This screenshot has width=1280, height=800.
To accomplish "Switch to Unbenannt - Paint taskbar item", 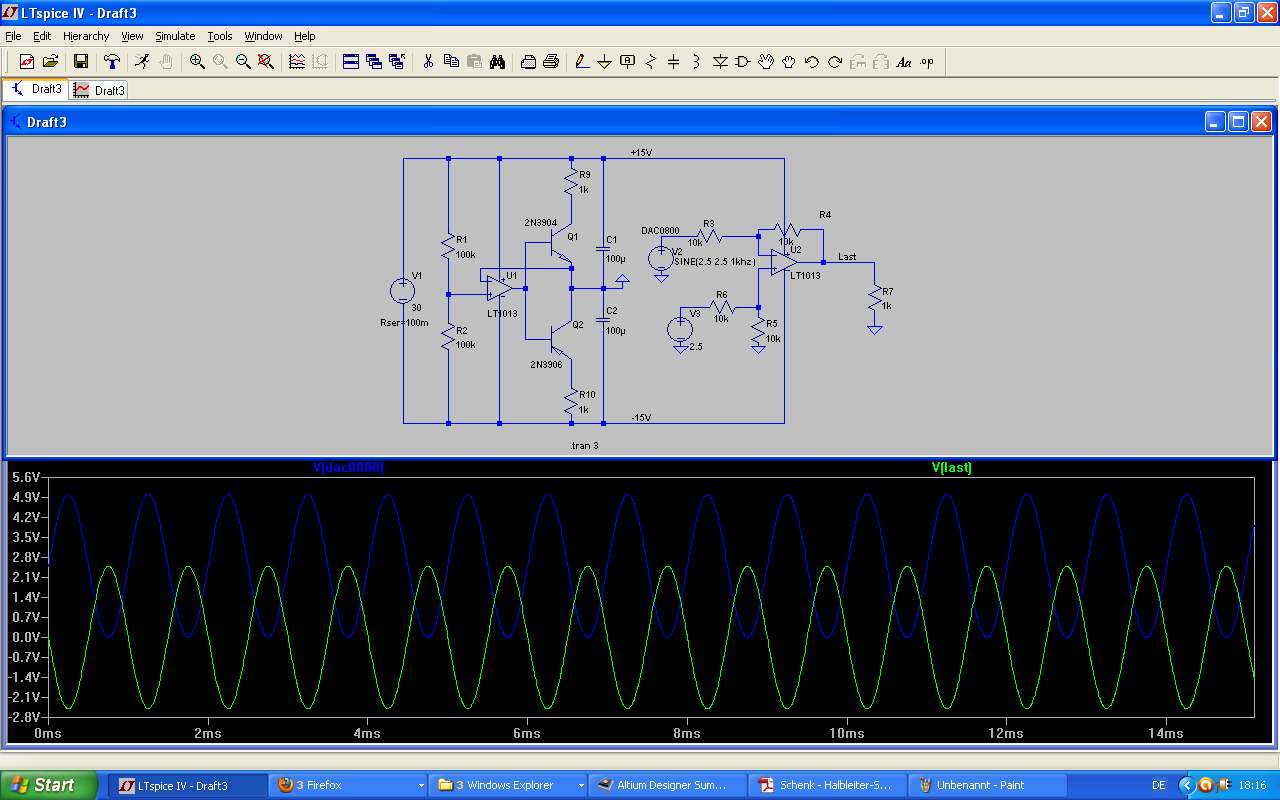I will pyautogui.click(x=989, y=785).
